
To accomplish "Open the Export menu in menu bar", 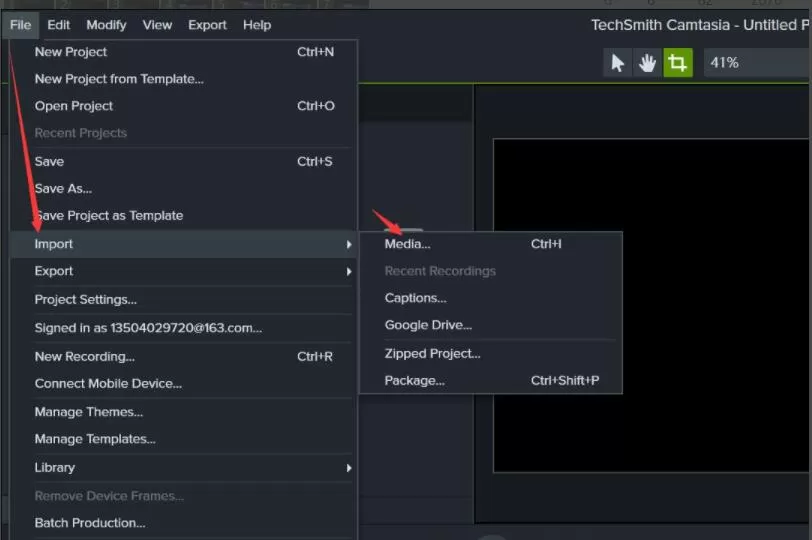I will (207, 25).
